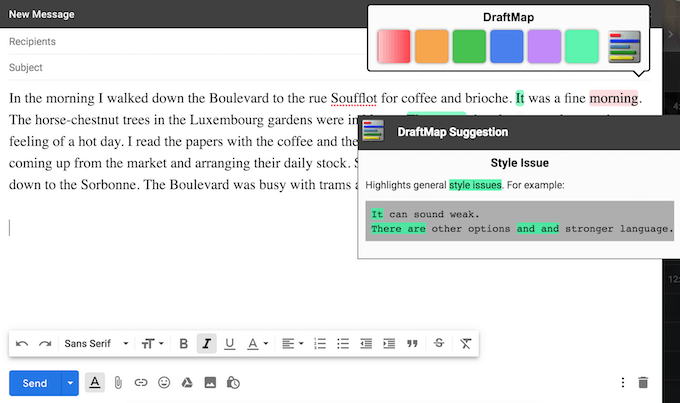Open more options three-dot menu
The width and height of the screenshot is (680, 403).
click(x=623, y=382)
